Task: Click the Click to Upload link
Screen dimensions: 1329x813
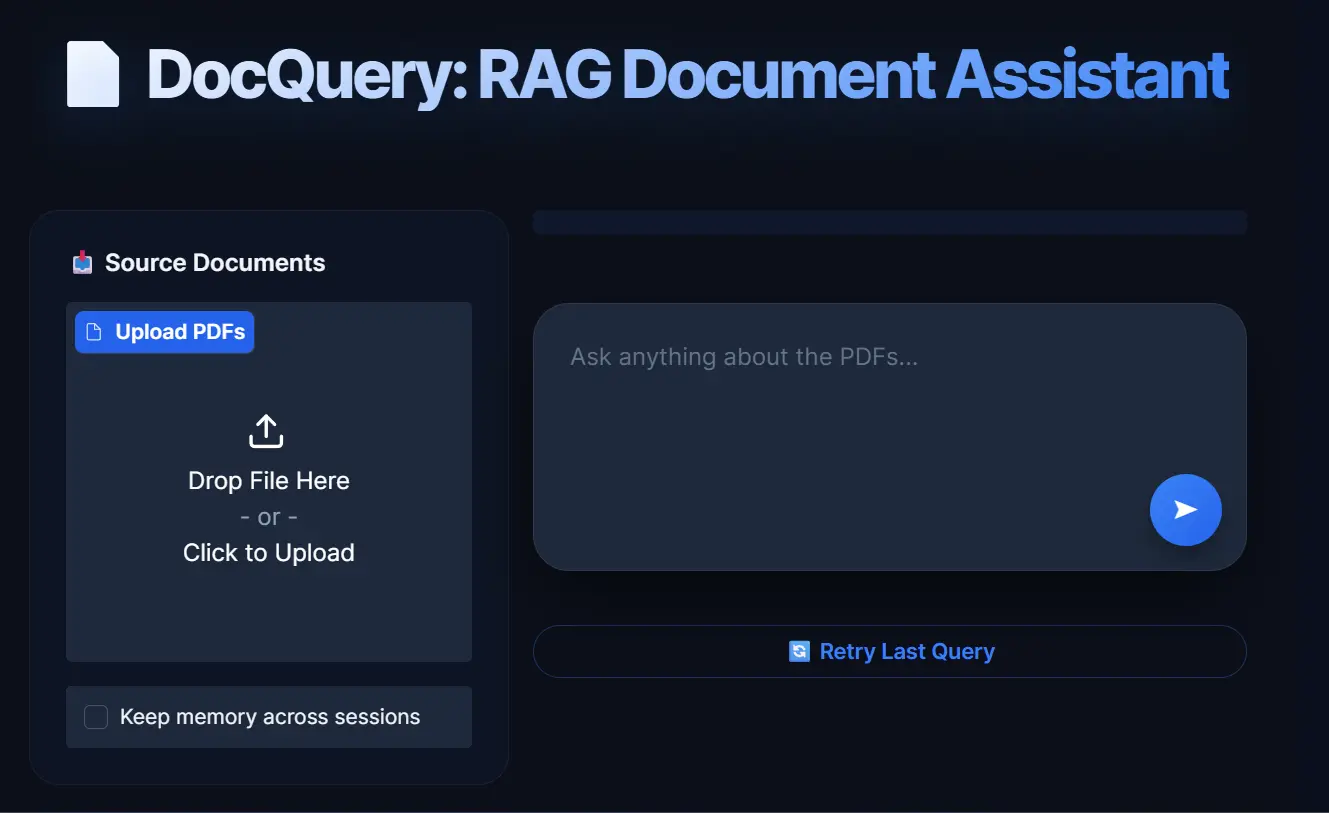Action: click(268, 552)
